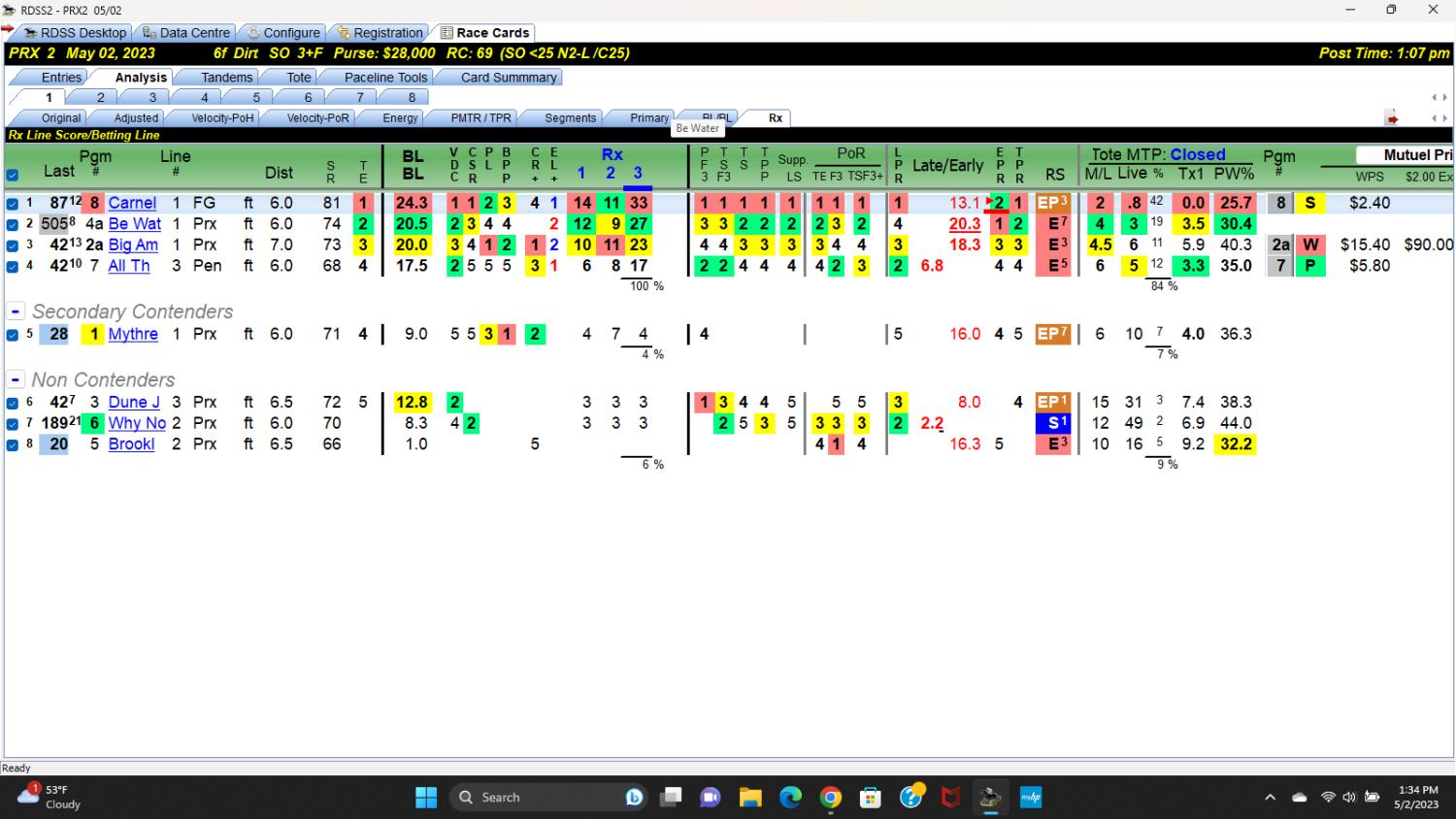This screenshot has height=819, width=1456.
Task: Open the Why No horse link
Action: coord(137,423)
